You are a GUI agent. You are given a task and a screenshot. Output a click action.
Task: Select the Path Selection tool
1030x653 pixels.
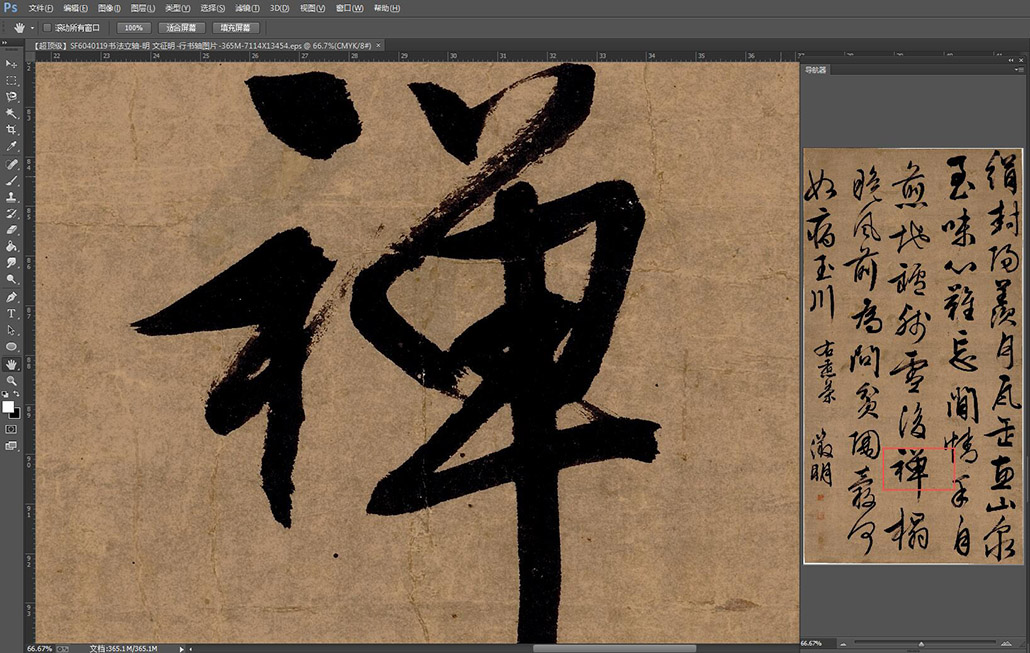pos(11,330)
